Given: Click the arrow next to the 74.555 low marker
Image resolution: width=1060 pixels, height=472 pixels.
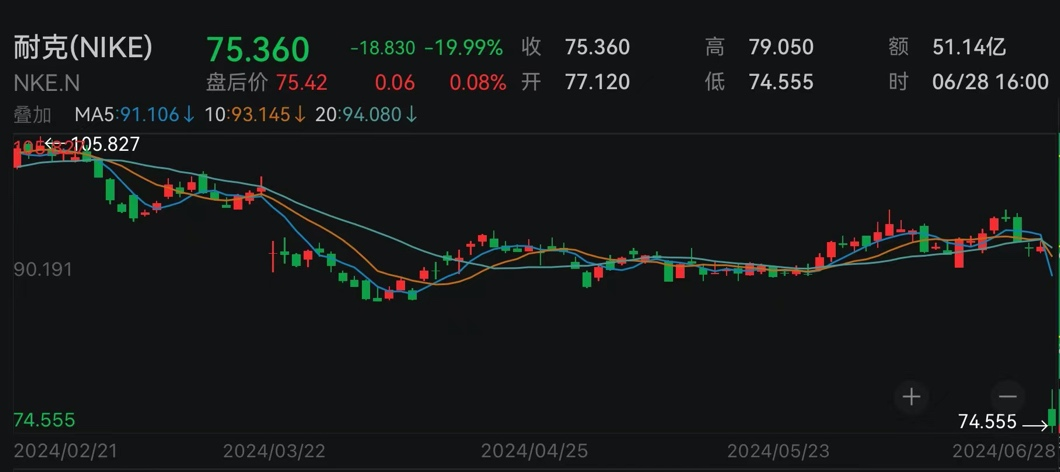Looking at the screenshot, I should click(1035, 423).
